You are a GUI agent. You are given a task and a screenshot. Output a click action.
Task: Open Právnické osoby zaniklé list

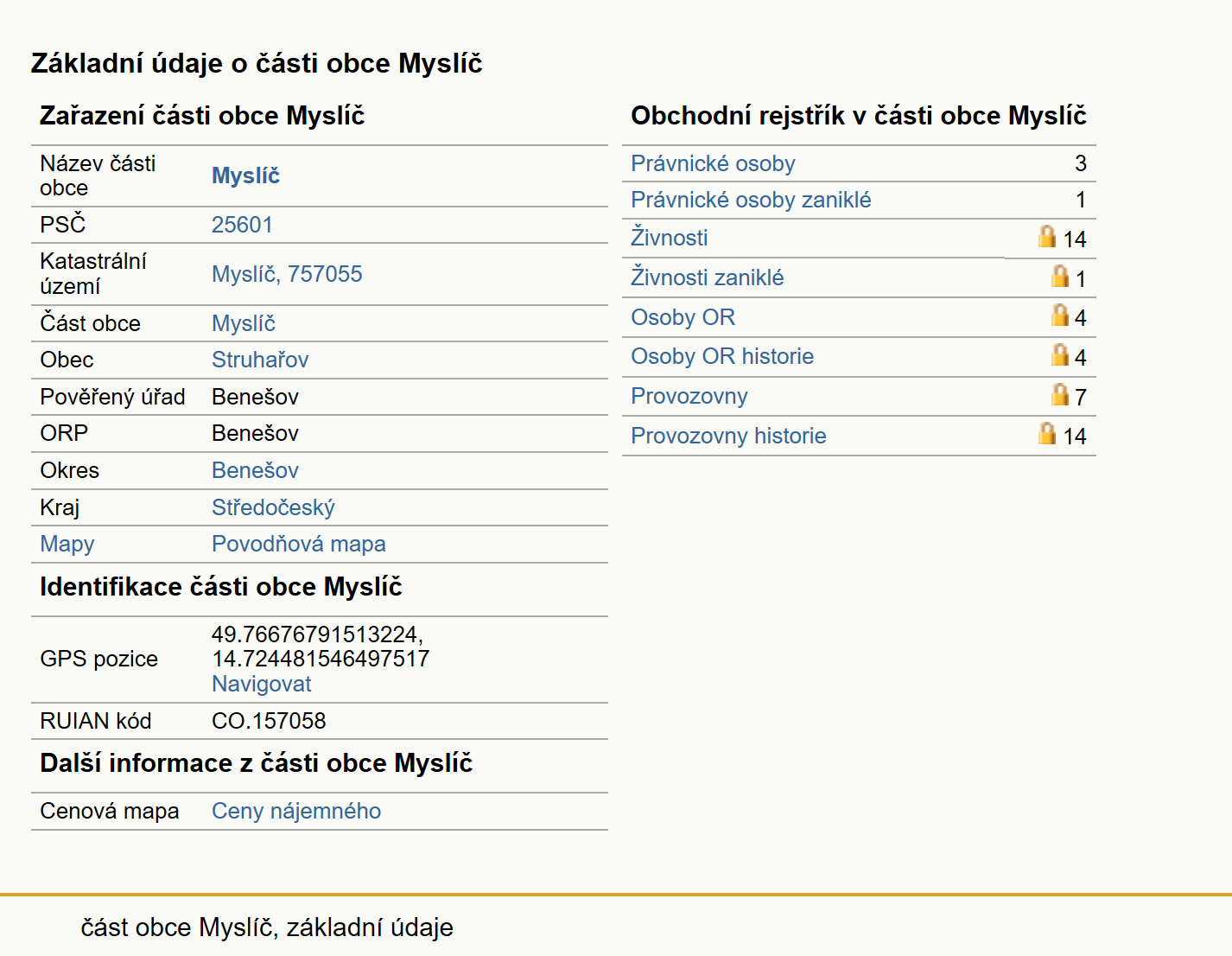tap(751, 200)
